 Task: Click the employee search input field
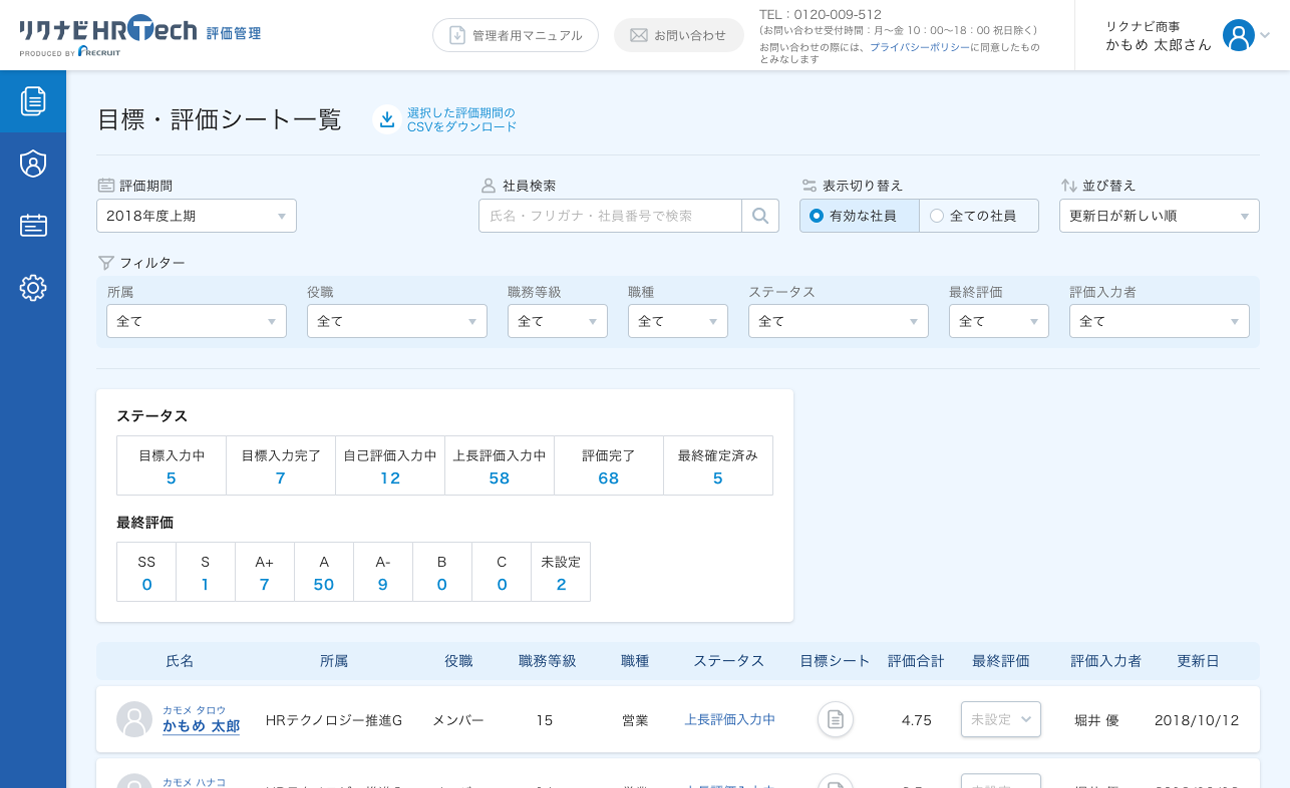tap(610, 216)
